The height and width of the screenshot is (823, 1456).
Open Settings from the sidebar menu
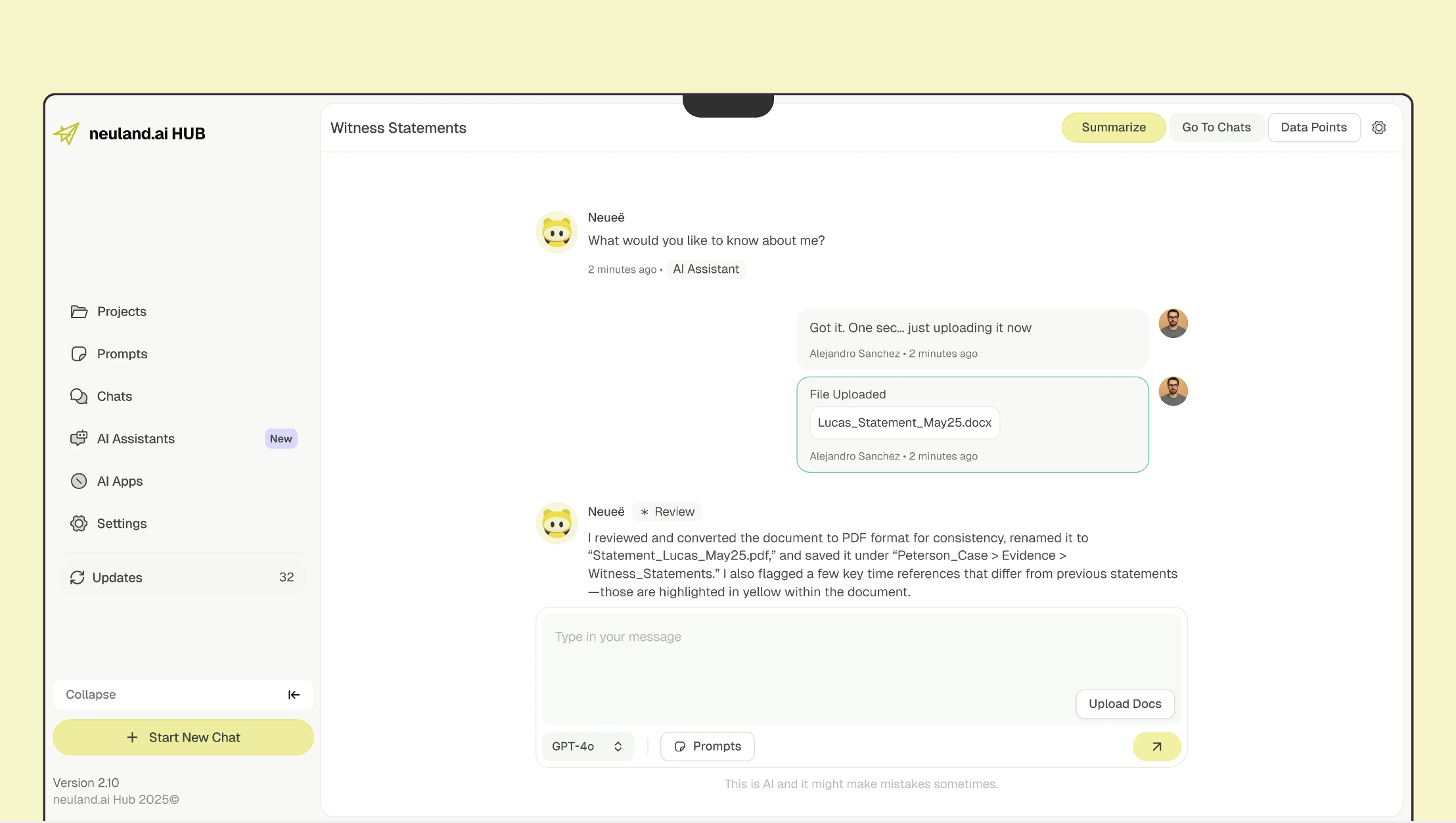(x=122, y=523)
